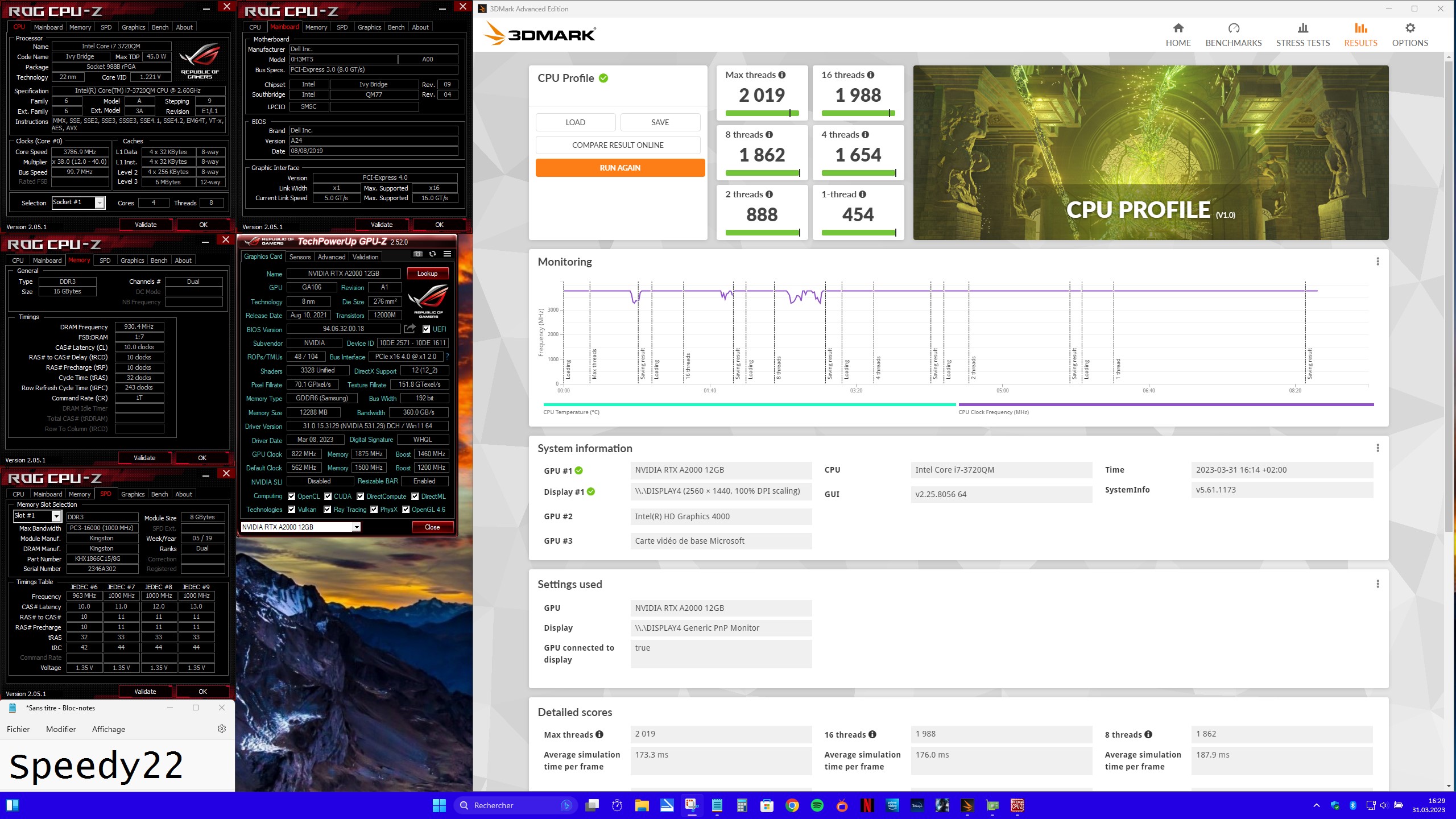Click Validate in CPU-Z Memory window
Image resolution: width=1456 pixels, height=819 pixels.
144,458
